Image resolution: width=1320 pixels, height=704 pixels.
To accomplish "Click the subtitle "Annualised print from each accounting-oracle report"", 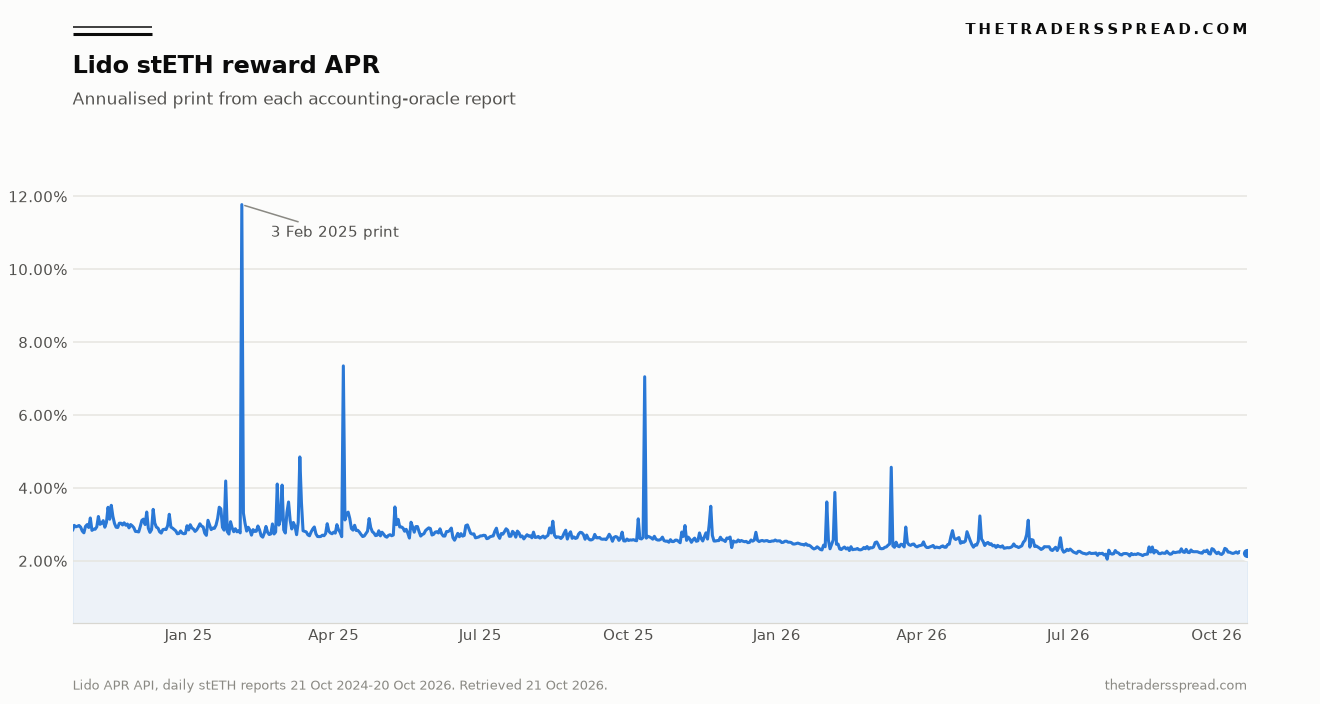I will pyautogui.click(x=294, y=99).
